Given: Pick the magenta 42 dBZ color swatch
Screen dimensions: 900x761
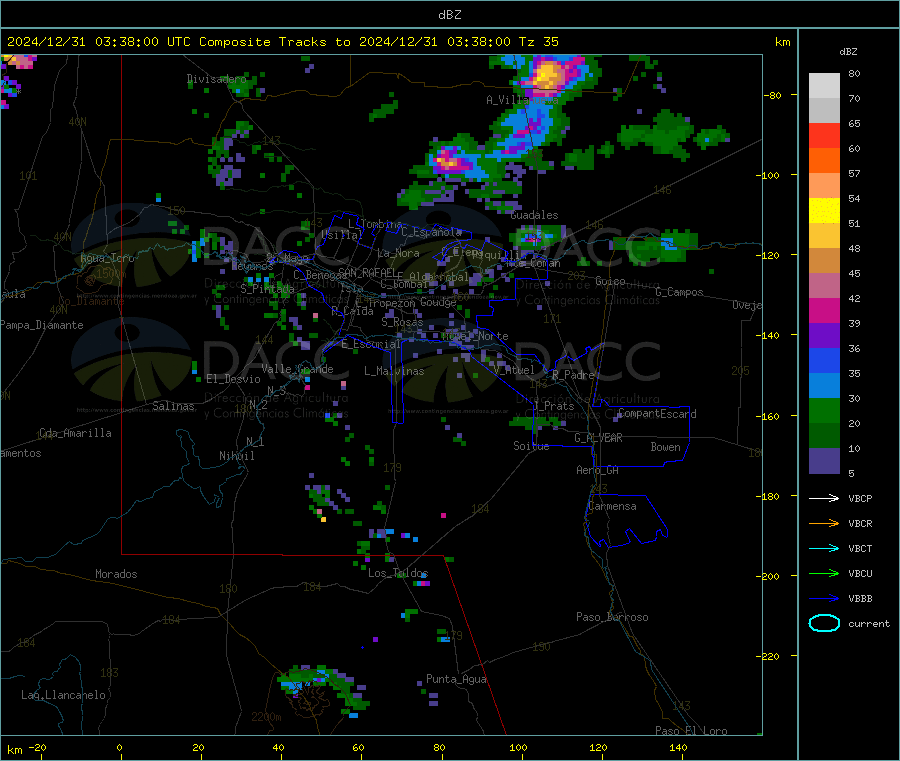Looking at the screenshot, I should [824, 310].
